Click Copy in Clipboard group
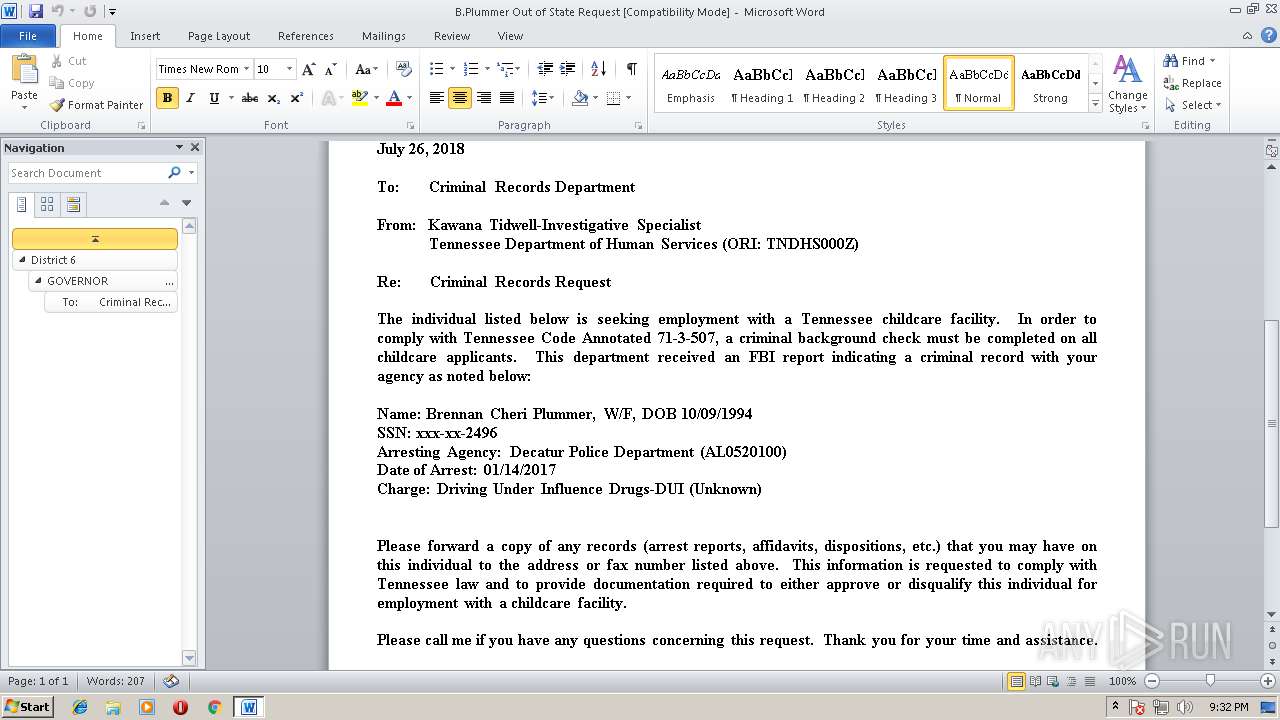Viewport: 1280px width, 720px height. 72,83
